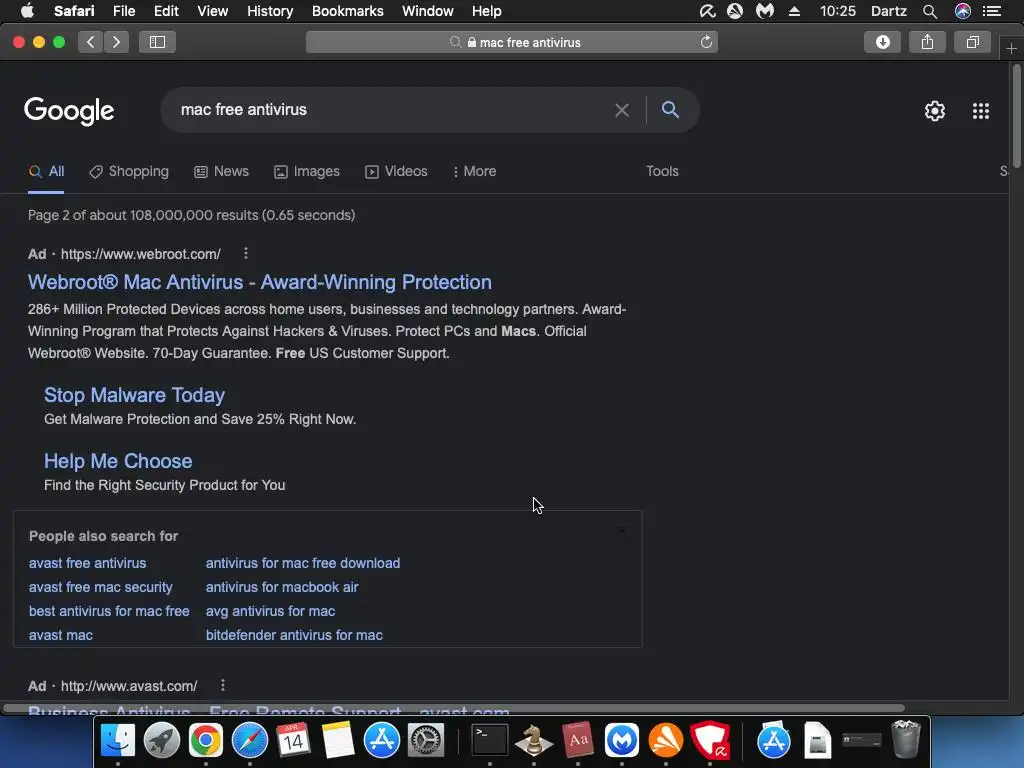Go forward with the Safari forward arrow
The image size is (1024, 768).
coord(116,42)
